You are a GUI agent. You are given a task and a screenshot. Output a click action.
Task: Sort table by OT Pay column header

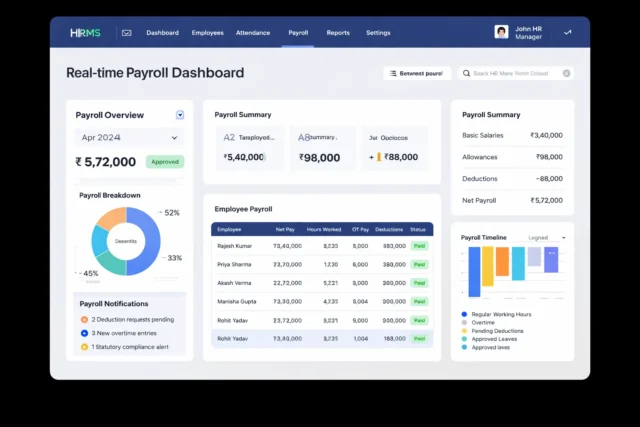(x=360, y=229)
